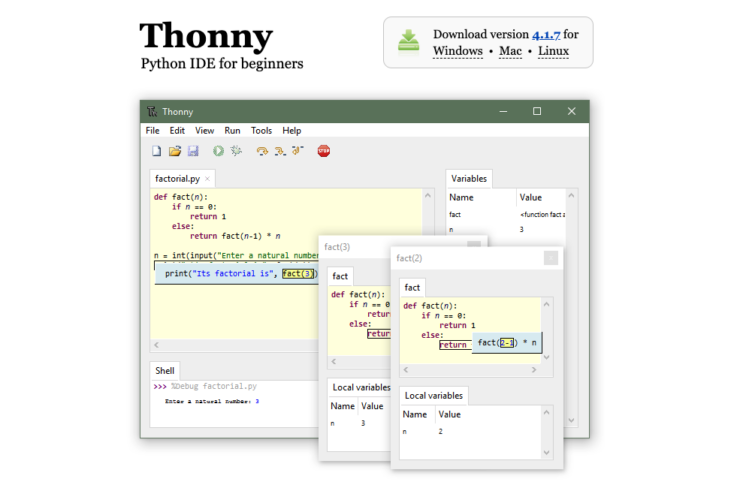Click the Save floppy disk icon
Image resolution: width=740 pixels, height=482 pixels.
(x=192, y=151)
